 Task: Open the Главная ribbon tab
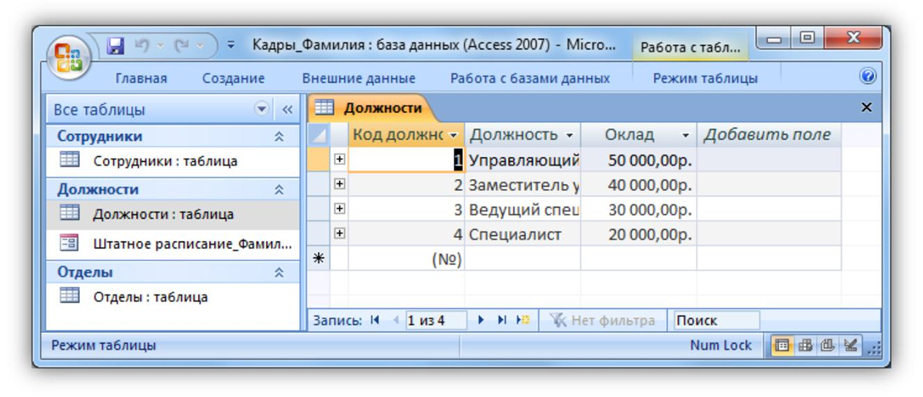click(x=141, y=78)
